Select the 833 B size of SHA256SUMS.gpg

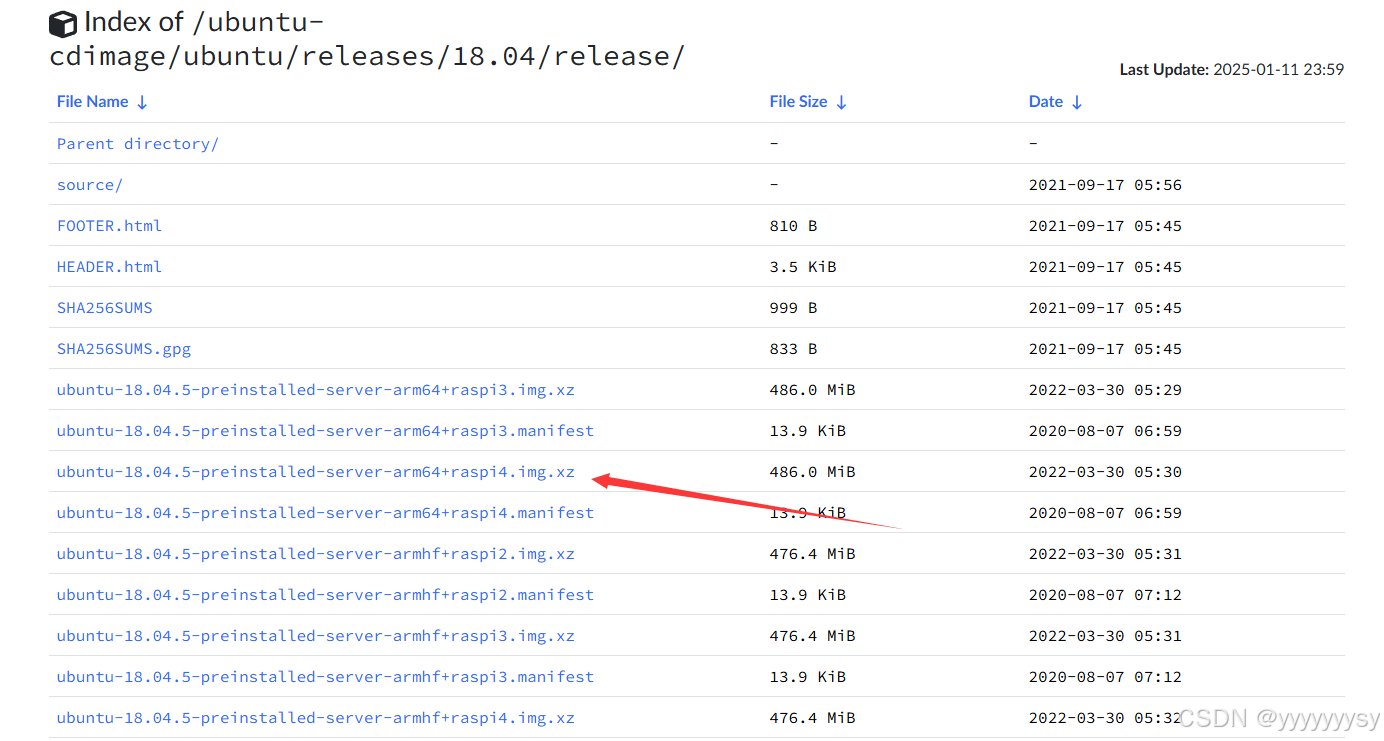(x=793, y=349)
